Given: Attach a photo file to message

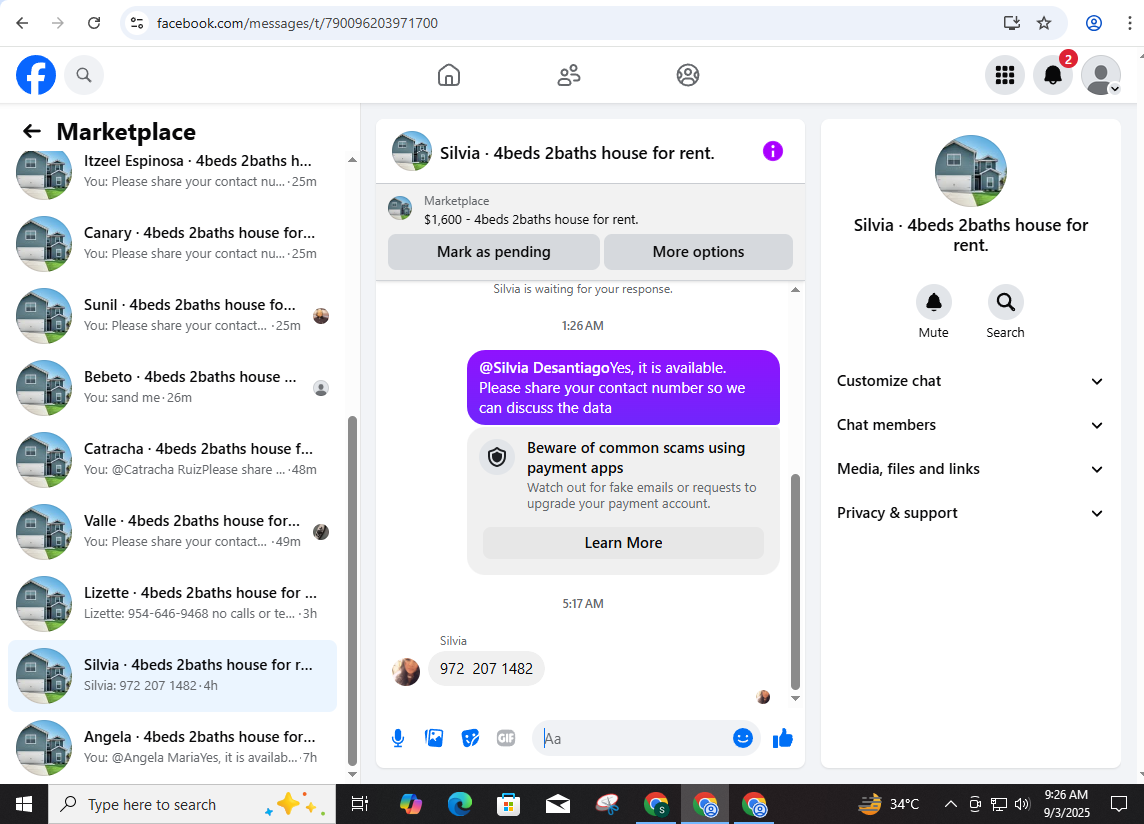Looking at the screenshot, I should 434,739.
